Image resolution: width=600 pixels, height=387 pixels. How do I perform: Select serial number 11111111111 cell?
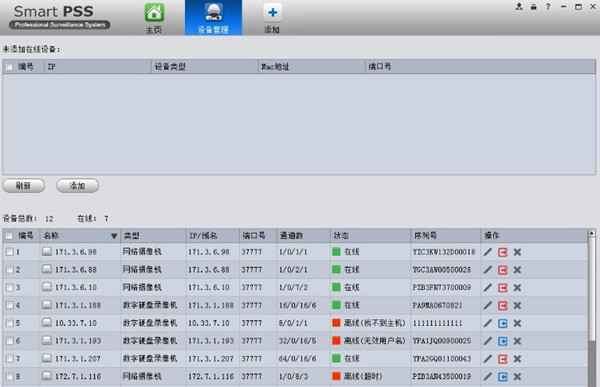tap(437, 323)
